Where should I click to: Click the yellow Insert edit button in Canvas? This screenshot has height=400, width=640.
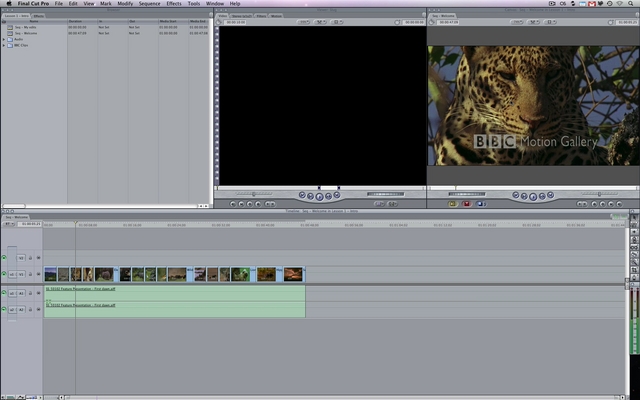[452, 204]
